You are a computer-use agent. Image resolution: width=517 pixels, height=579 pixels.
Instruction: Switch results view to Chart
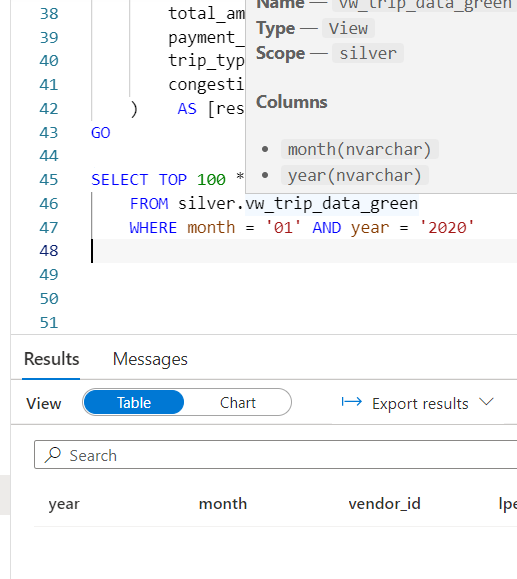[237, 402]
